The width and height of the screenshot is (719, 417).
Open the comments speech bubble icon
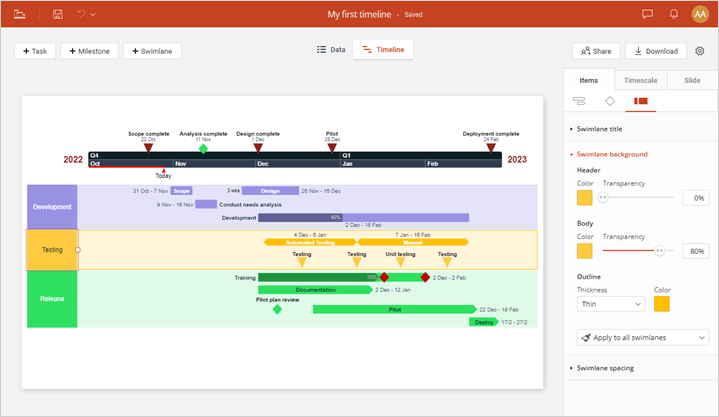(647, 14)
